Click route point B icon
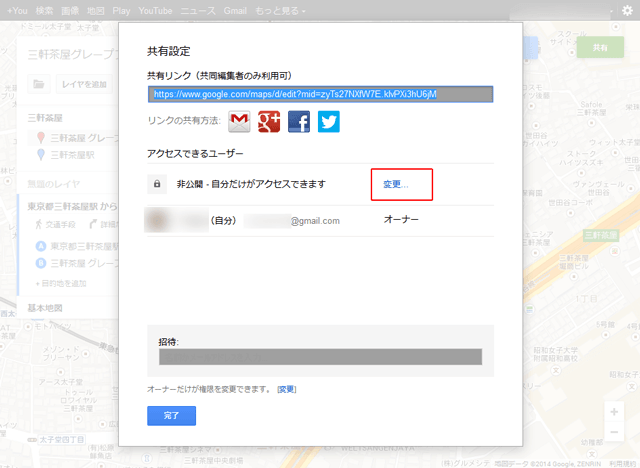 point(41,263)
